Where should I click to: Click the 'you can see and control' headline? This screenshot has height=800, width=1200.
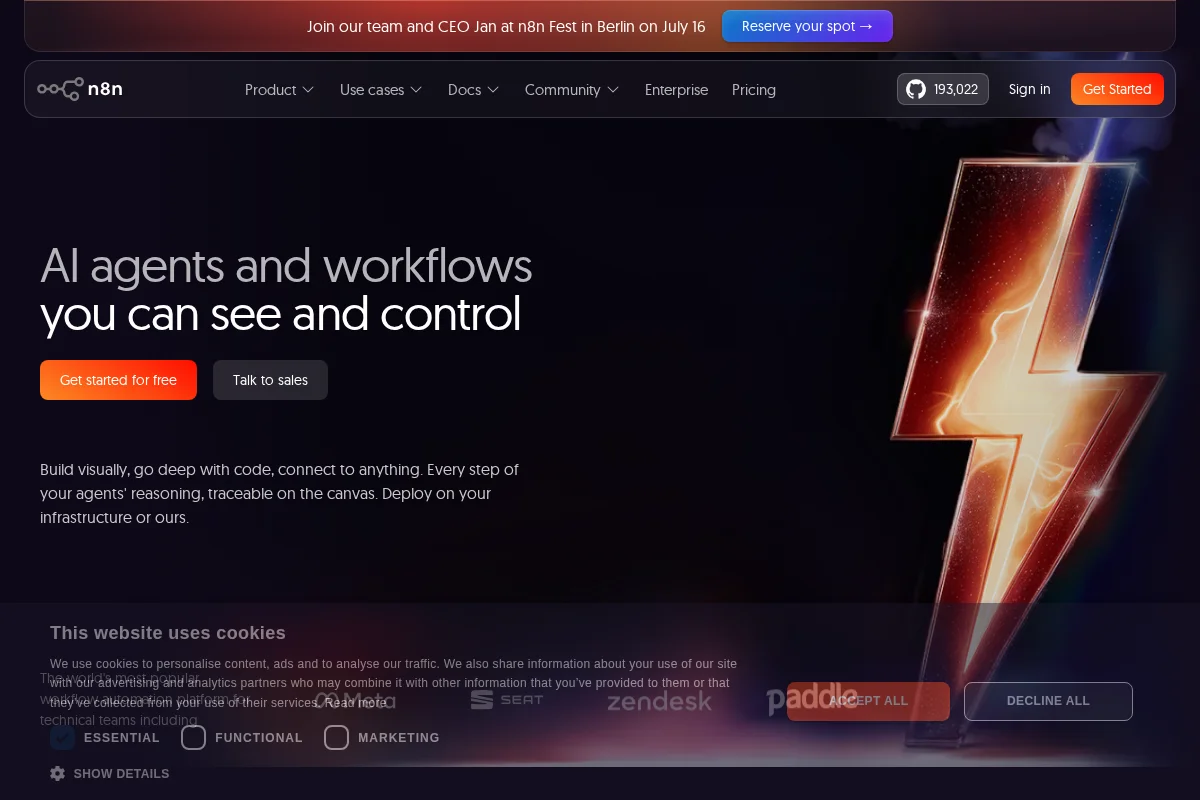click(x=281, y=314)
